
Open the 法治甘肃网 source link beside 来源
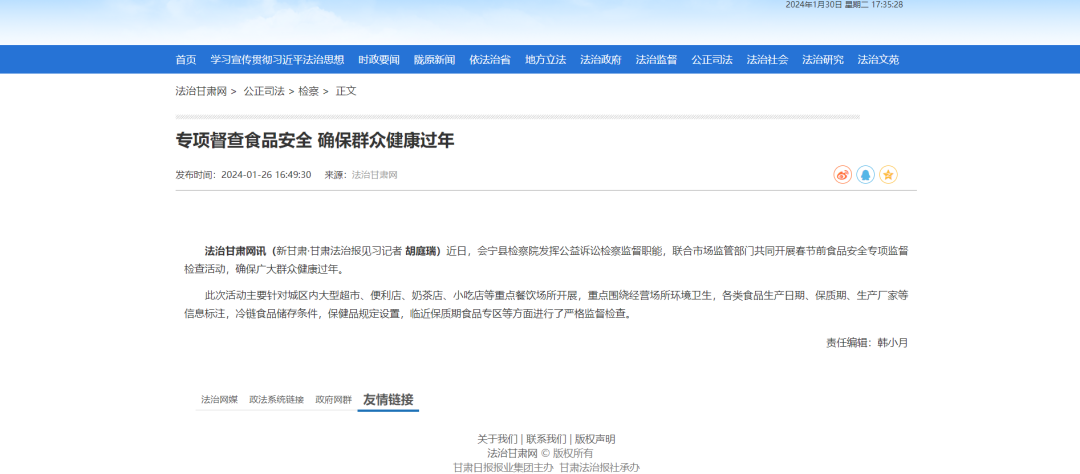click(x=375, y=175)
